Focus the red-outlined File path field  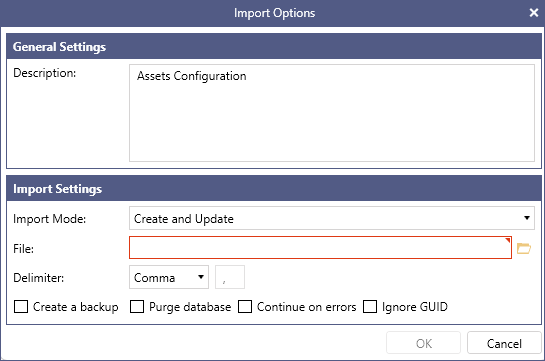(x=320, y=248)
